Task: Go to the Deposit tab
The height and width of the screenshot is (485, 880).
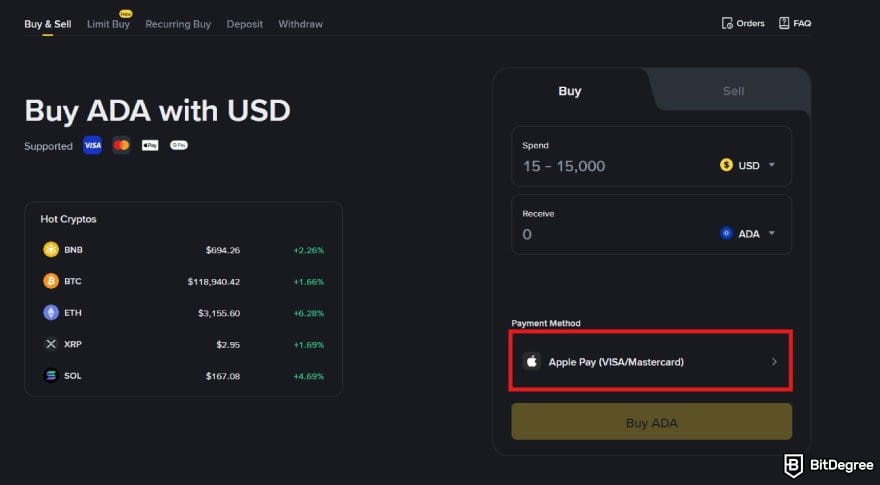Action: point(245,24)
